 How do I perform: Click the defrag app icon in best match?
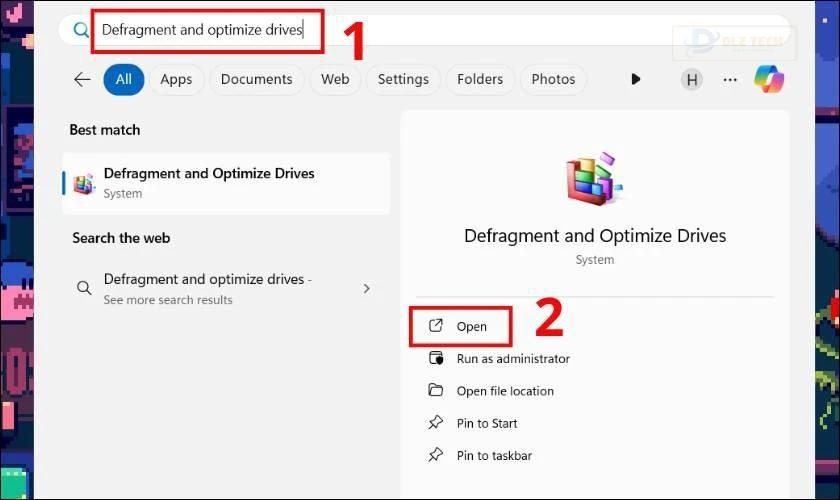pyautogui.click(x=84, y=184)
